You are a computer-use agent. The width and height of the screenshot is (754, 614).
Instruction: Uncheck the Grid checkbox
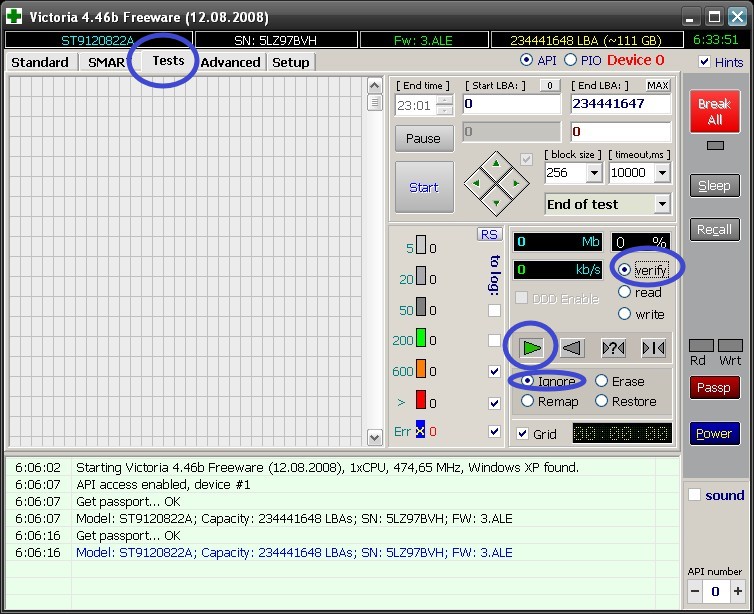coord(521,434)
